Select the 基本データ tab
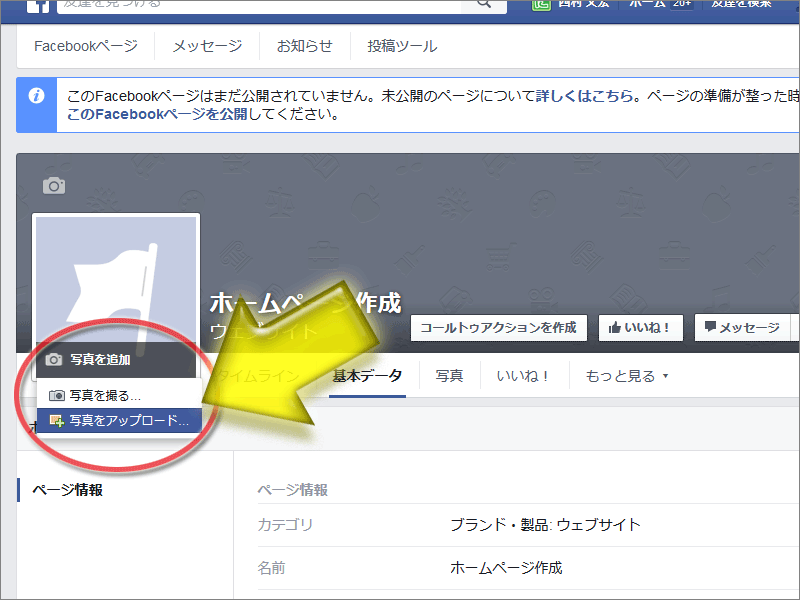This screenshot has height=600, width=800. [x=367, y=377]
